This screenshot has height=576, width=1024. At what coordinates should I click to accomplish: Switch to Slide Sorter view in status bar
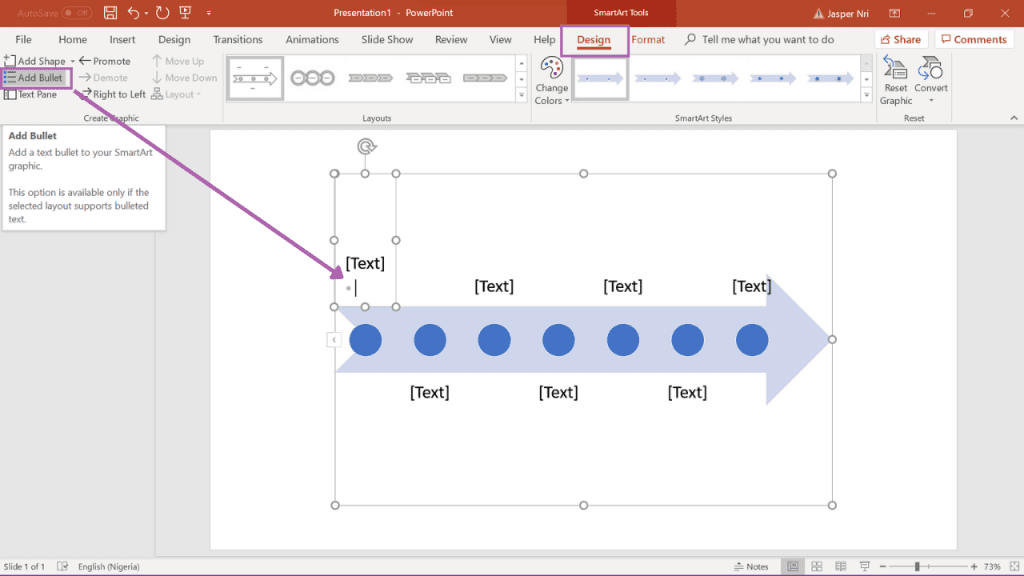coord(816,567)
